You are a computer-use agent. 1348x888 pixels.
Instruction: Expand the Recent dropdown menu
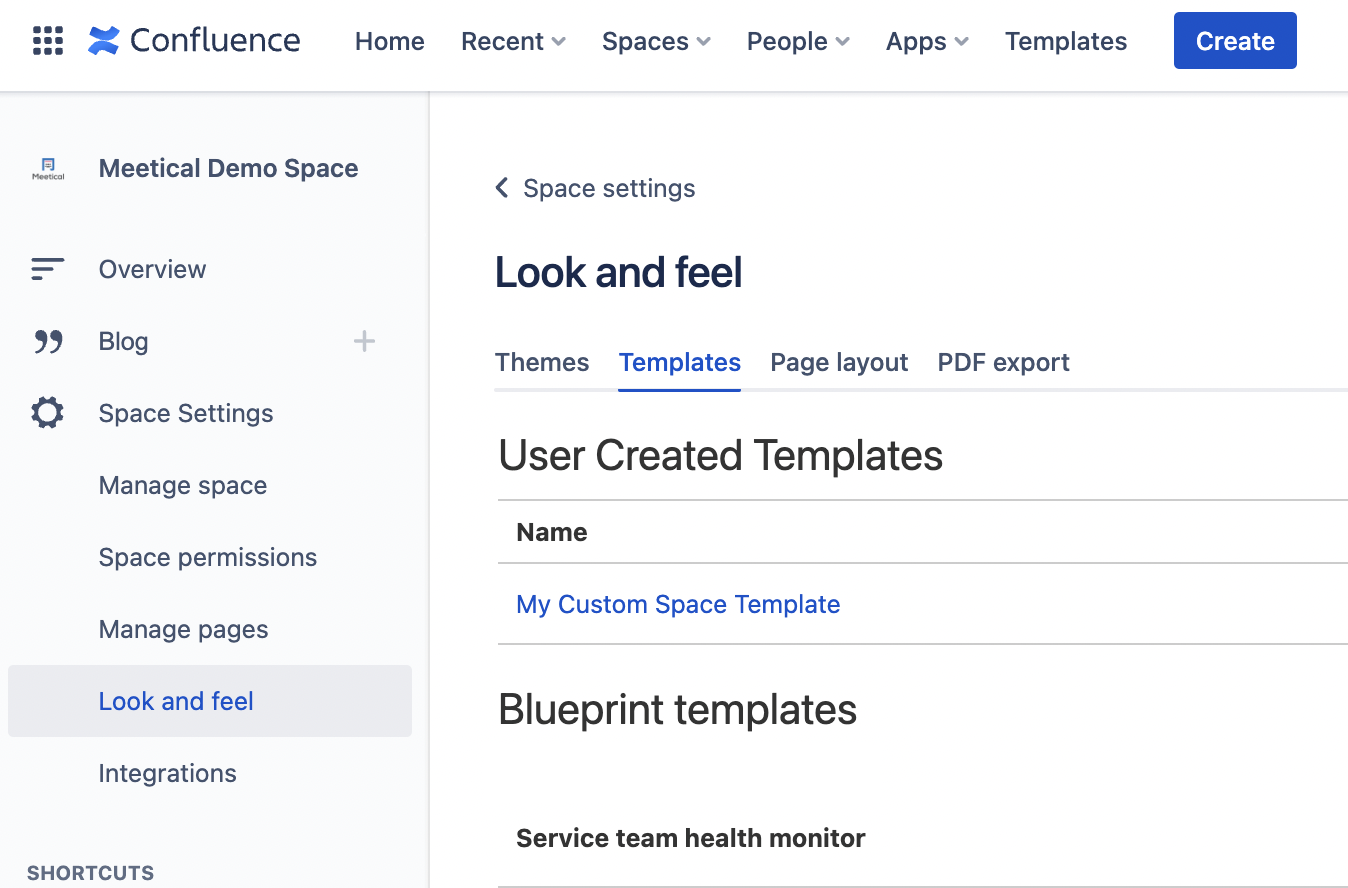coord(513,41)
